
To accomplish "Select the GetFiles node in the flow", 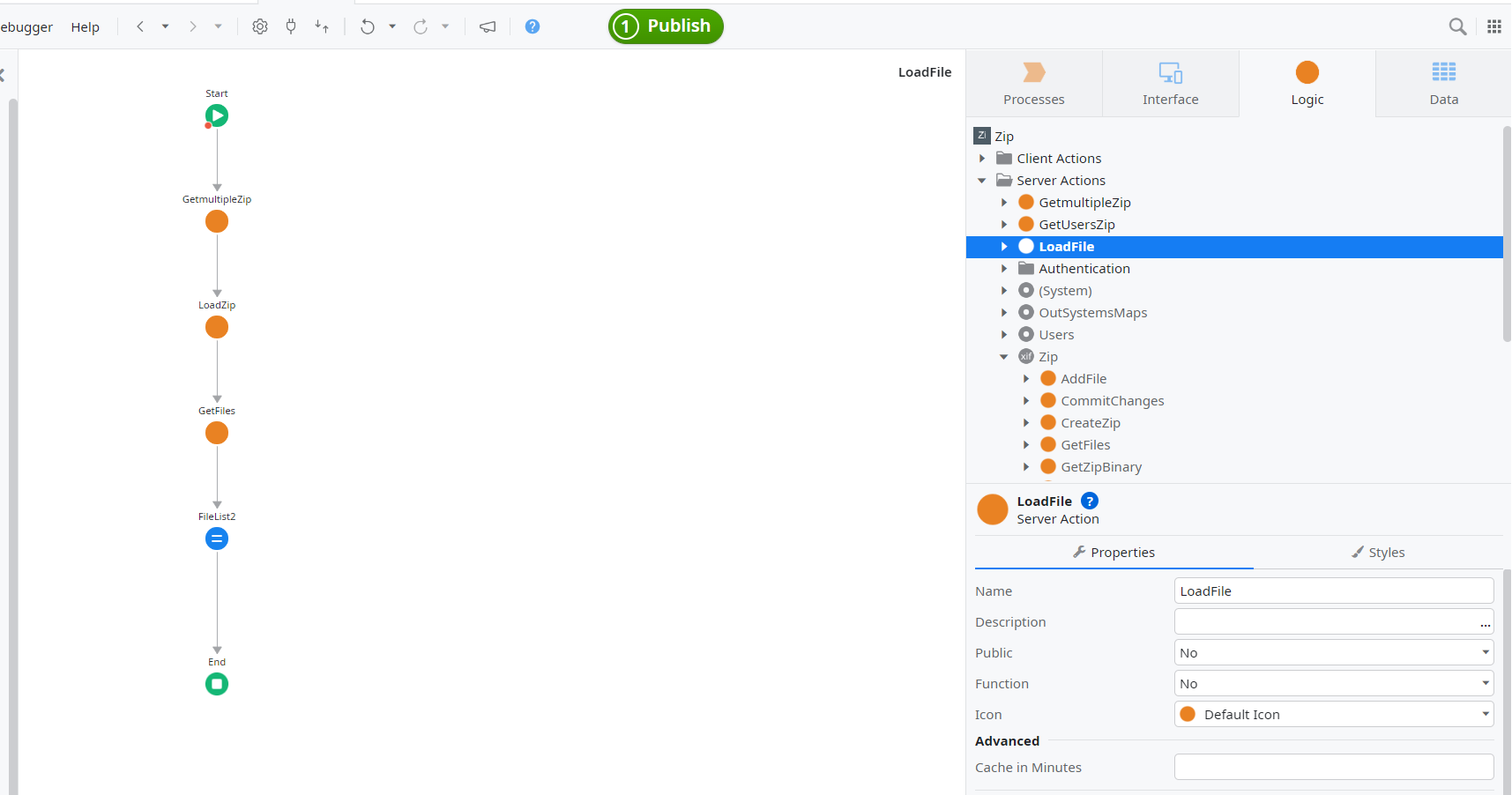I will point(217,433).
